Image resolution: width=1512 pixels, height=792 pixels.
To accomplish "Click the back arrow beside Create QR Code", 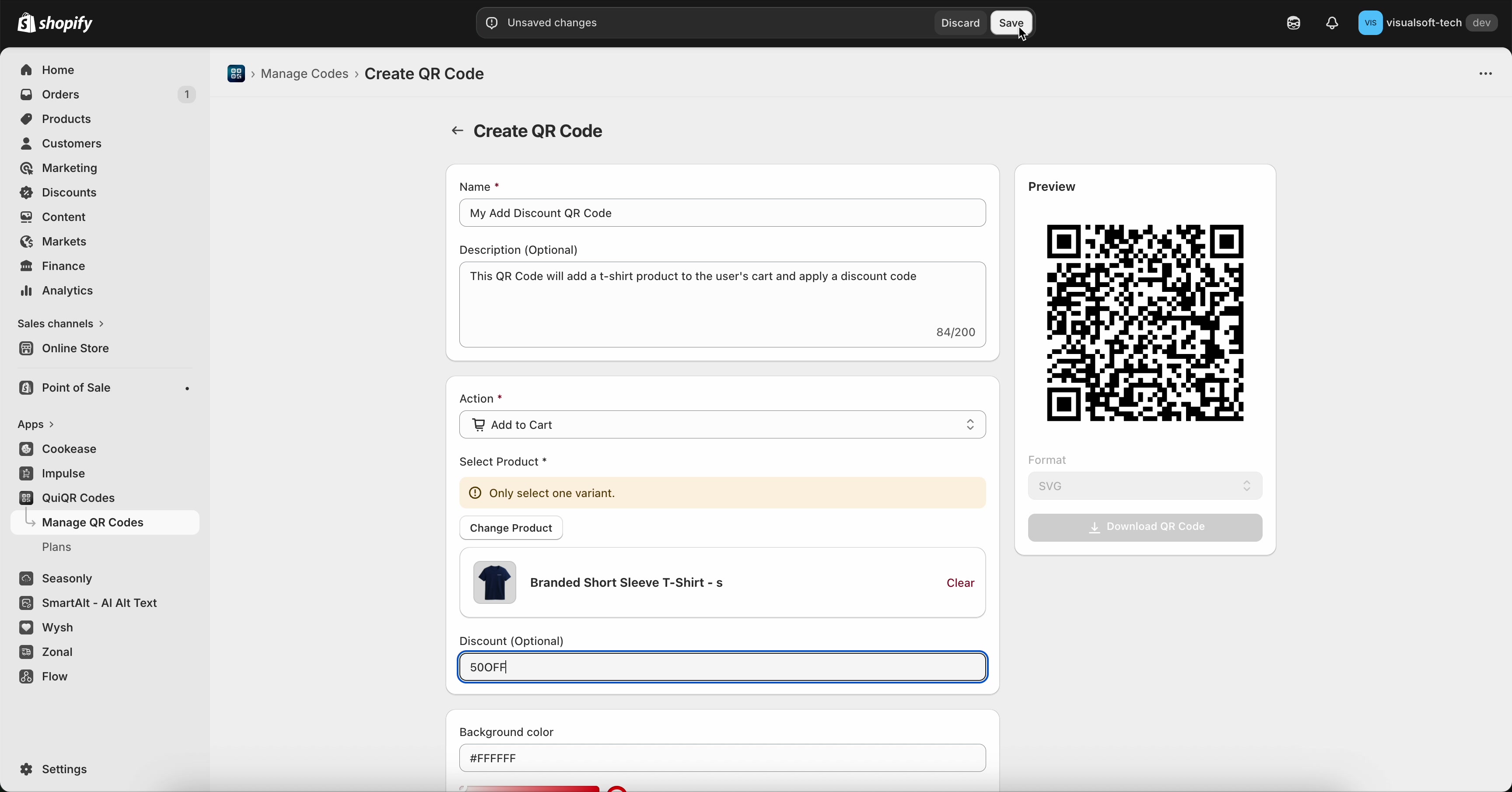I will tap(457, 131).
